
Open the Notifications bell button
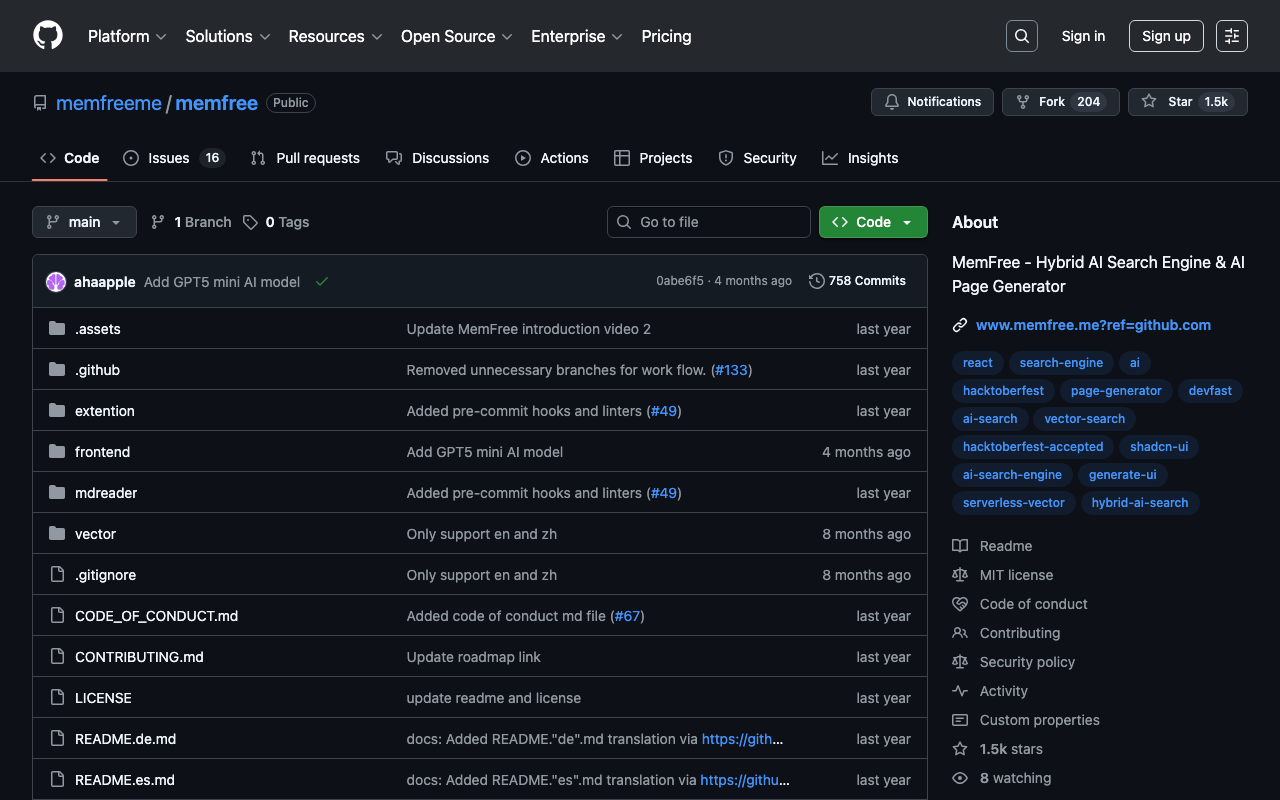[x=932, y=102]
